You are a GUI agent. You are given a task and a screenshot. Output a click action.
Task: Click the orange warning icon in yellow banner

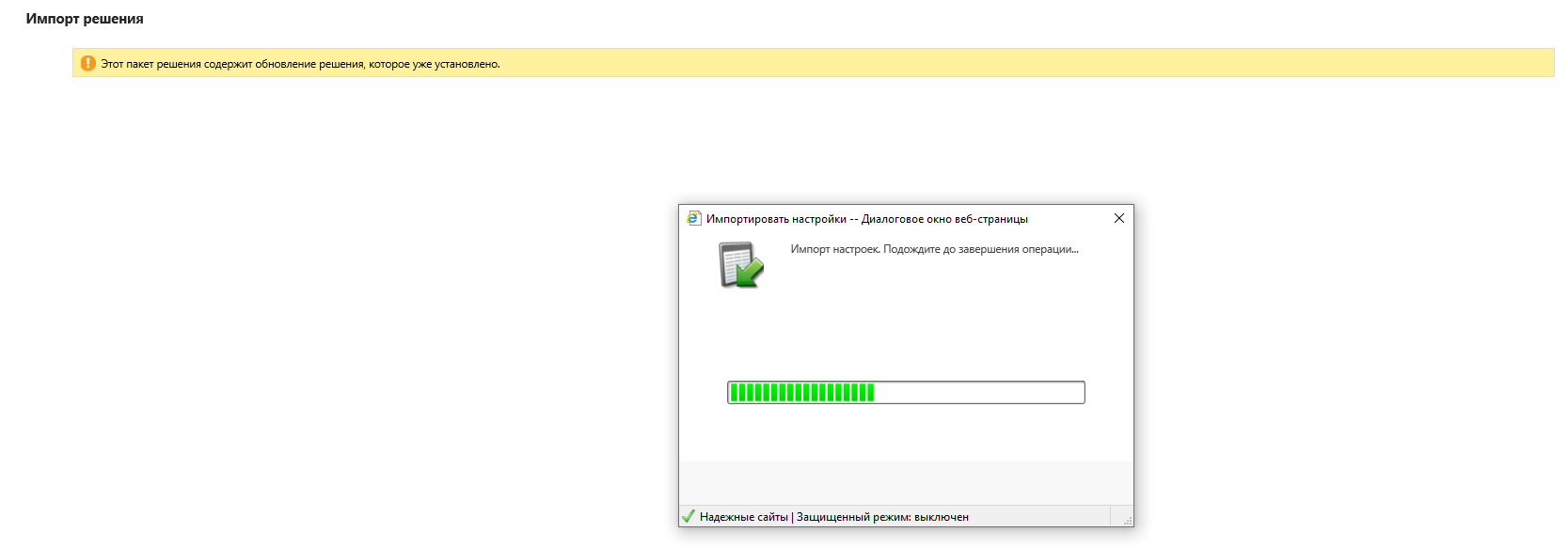[x=88, y=63]
